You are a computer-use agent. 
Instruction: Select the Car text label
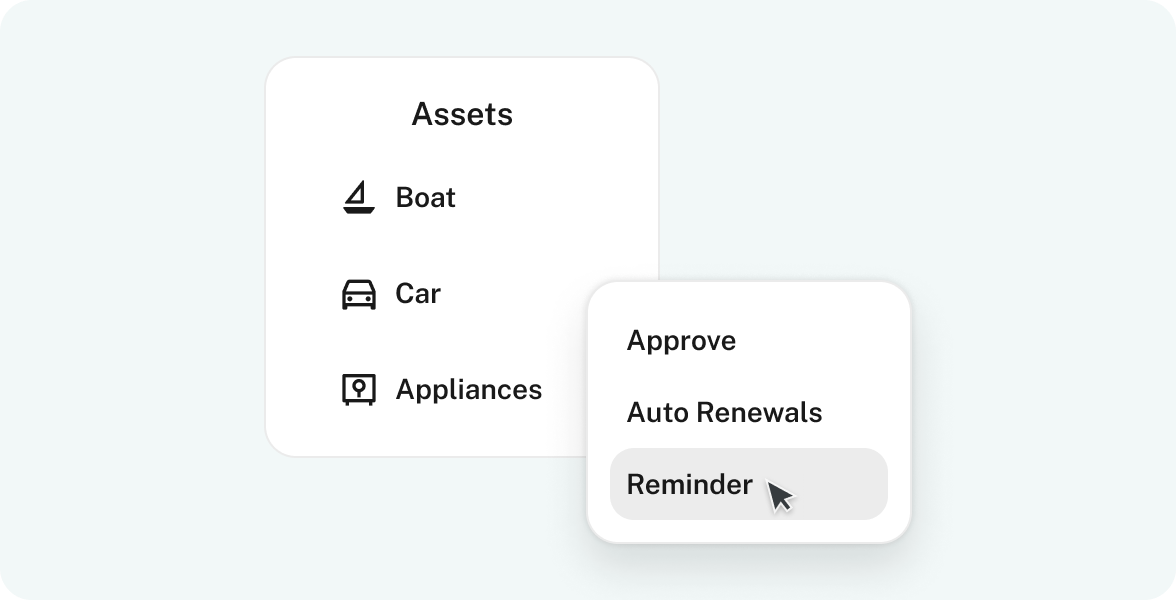click(418, 294)
